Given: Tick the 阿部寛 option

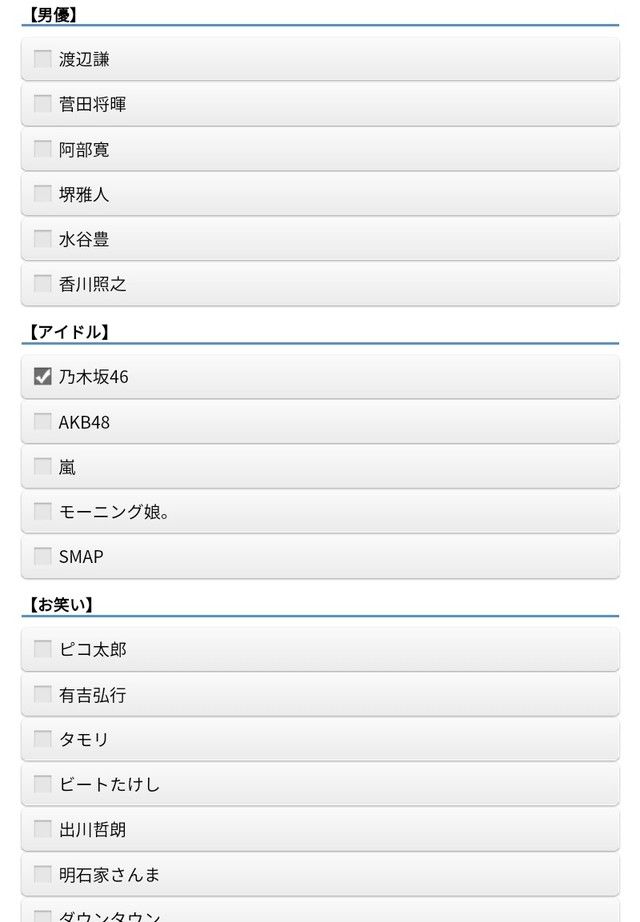Looking at the screenshot, I should (42, 149).
